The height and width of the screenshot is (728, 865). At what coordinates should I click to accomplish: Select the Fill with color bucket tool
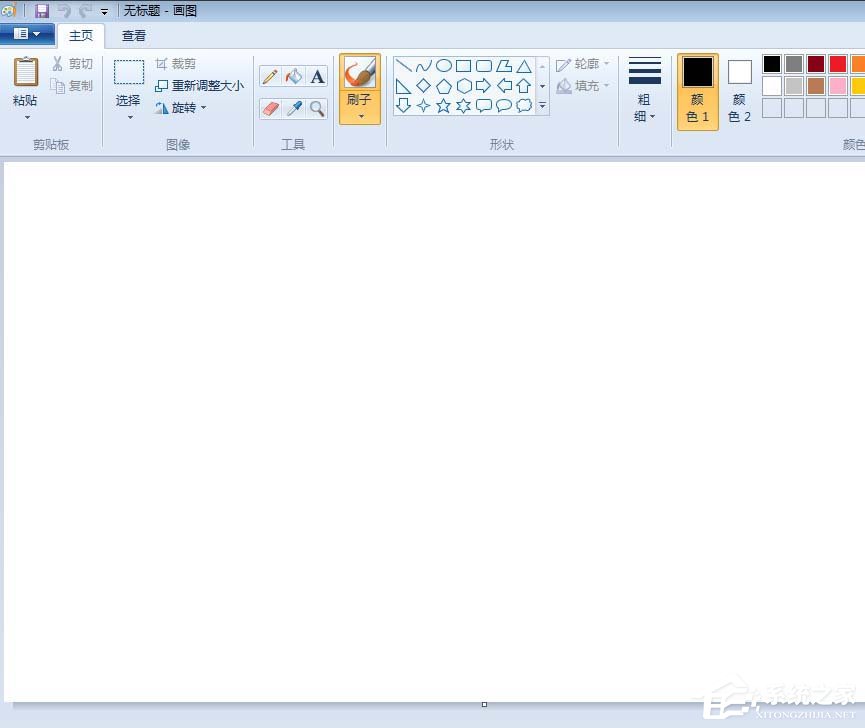[293, 76]
